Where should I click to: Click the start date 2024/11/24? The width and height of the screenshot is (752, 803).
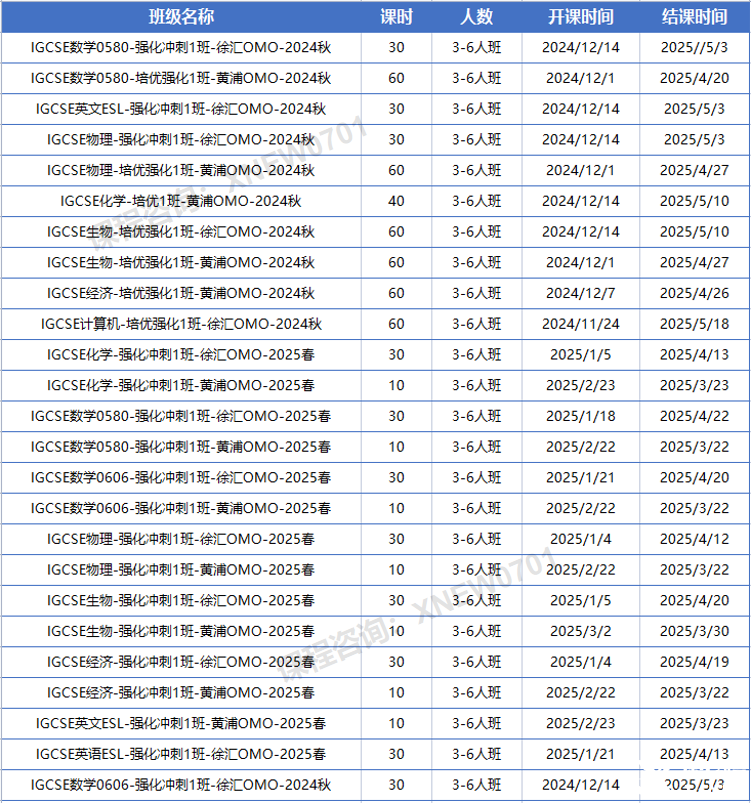[581, 324]
